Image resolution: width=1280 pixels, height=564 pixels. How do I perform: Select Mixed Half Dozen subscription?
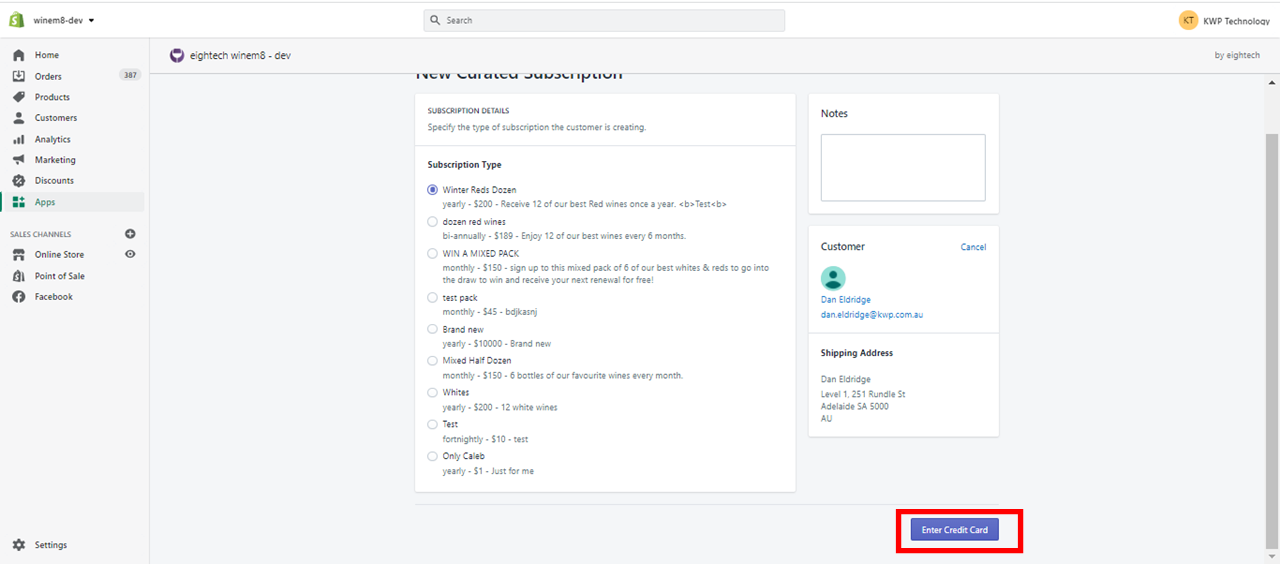(432, 360)
